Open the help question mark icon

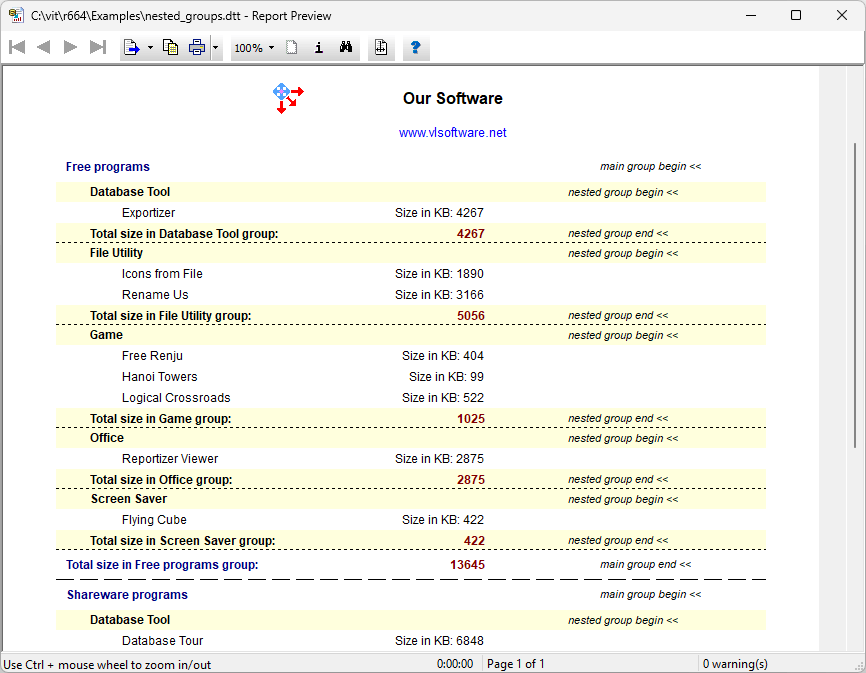[x=416, y=48]
